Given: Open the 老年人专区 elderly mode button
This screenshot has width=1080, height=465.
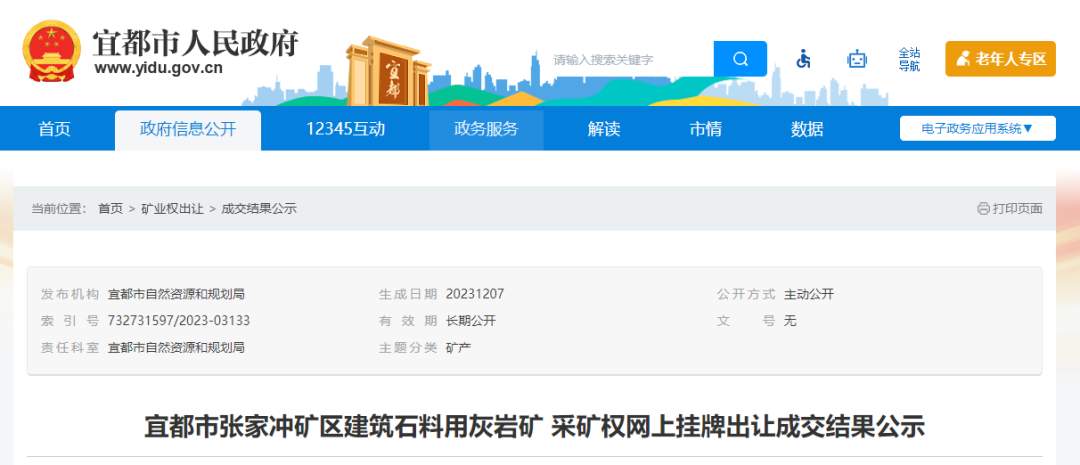Looking at the screenshot, I should pyautogui.click(x=1000, y=59).
